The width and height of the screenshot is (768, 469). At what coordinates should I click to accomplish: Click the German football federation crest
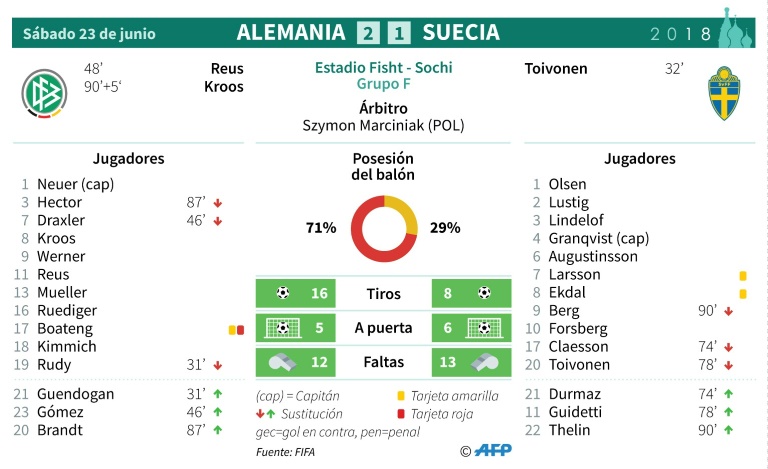(x=44, y=94)
